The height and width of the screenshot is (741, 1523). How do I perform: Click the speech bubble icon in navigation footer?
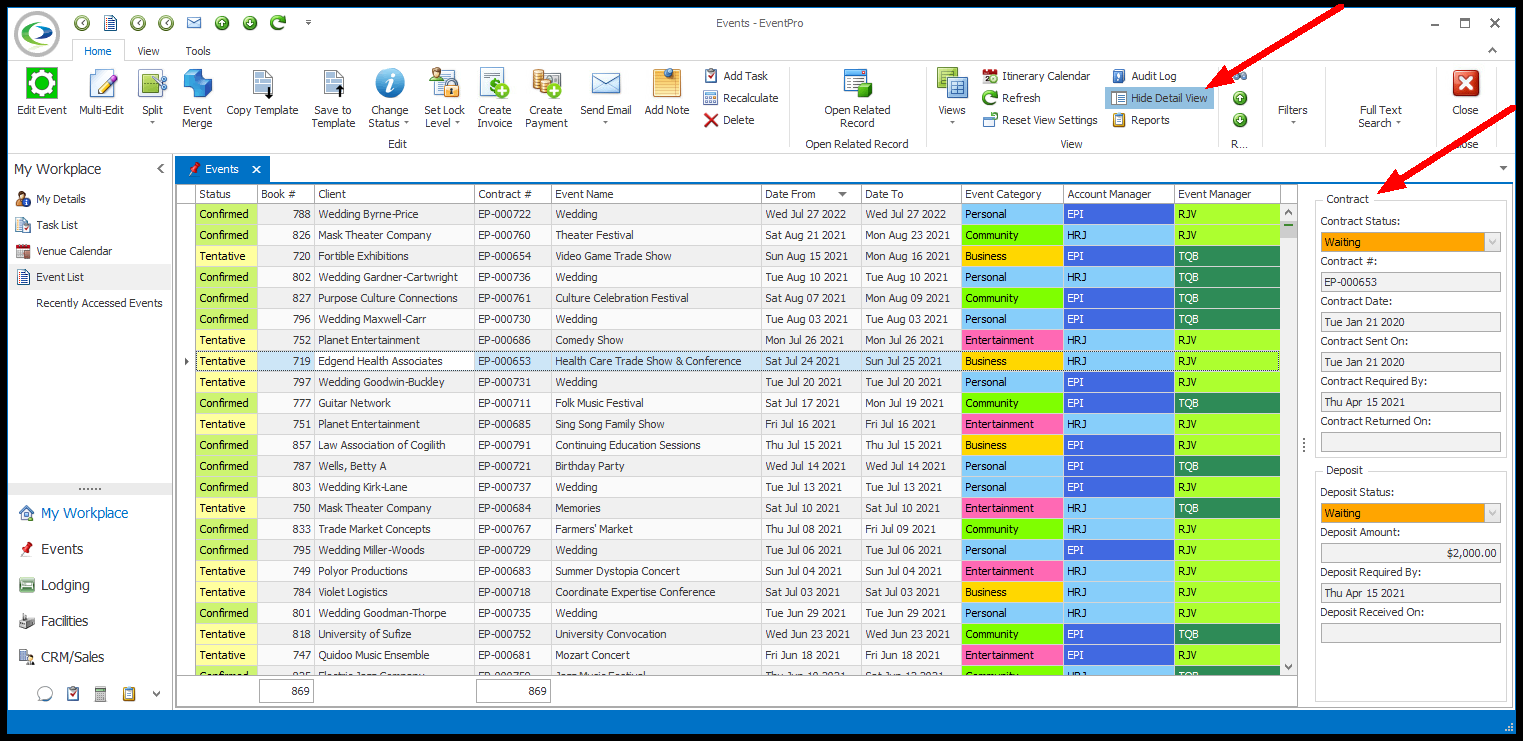click(x=45, y=693)
